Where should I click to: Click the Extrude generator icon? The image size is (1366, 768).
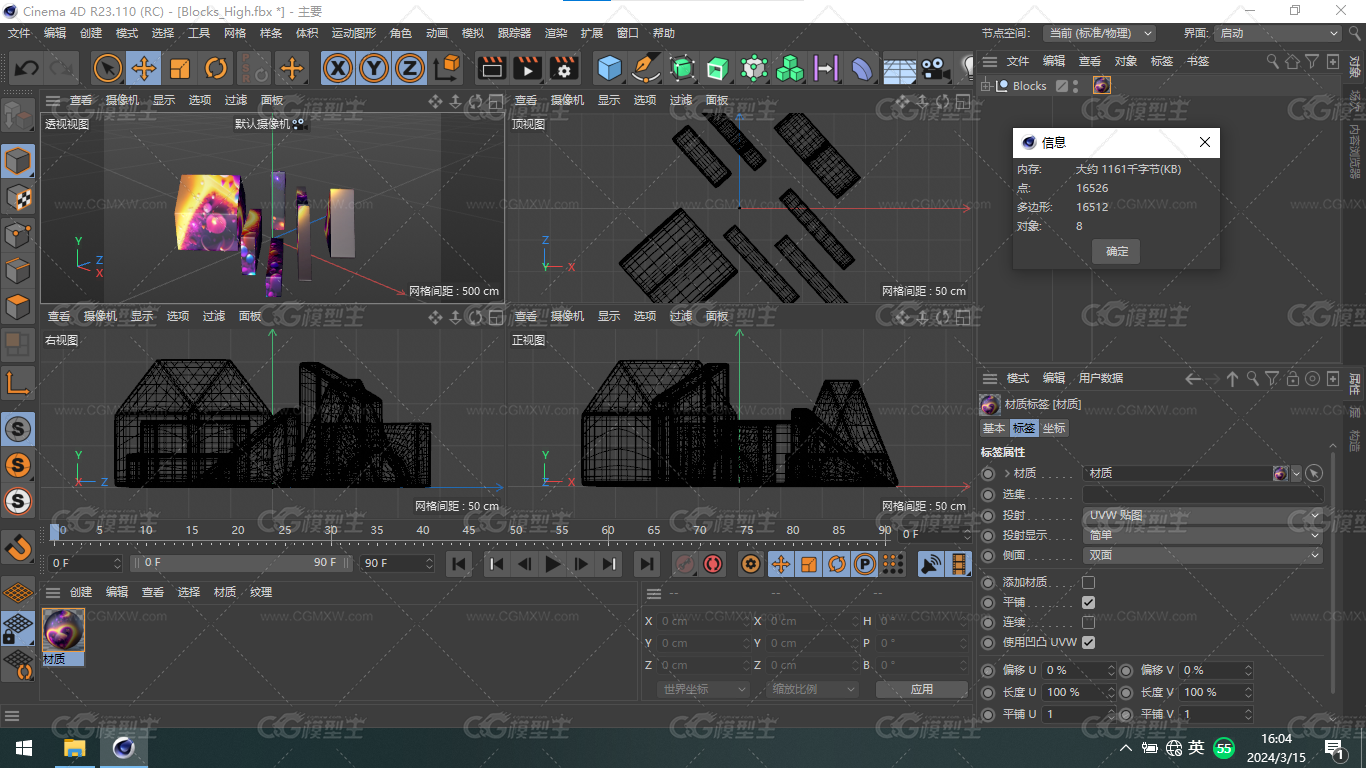717,68
